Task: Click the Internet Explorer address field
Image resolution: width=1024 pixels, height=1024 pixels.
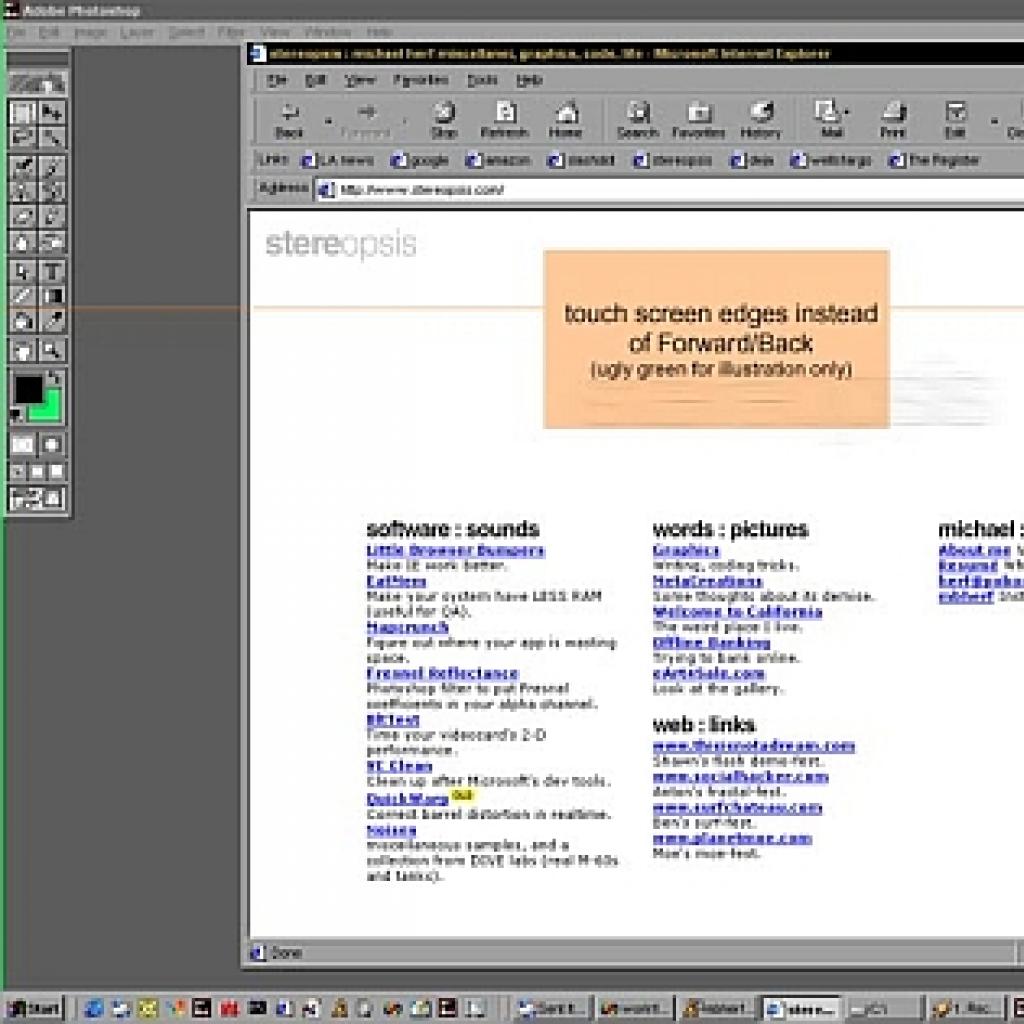Action: [x=669, y=190]
